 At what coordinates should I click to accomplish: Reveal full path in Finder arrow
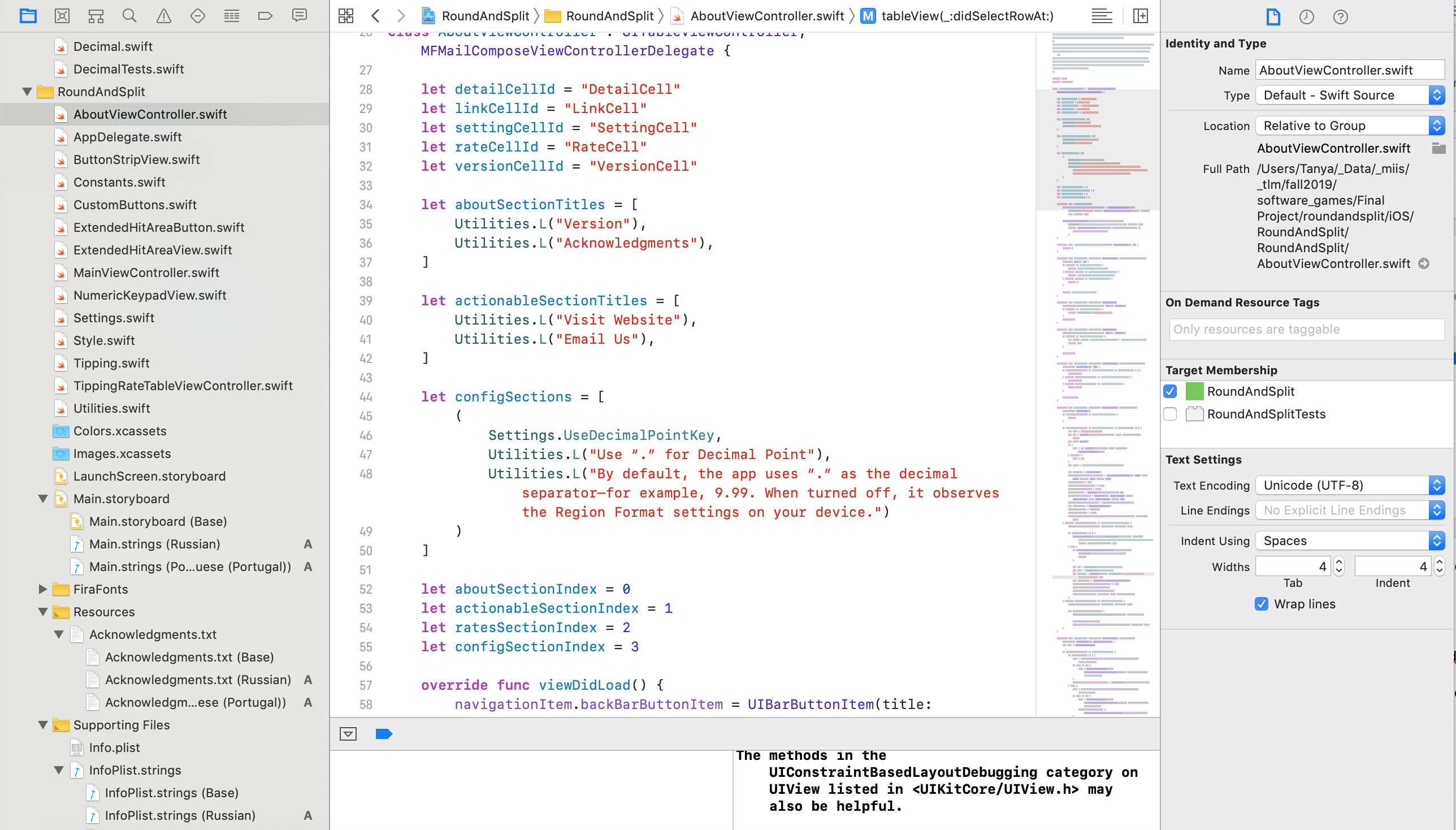click(x=1424, y=263)
